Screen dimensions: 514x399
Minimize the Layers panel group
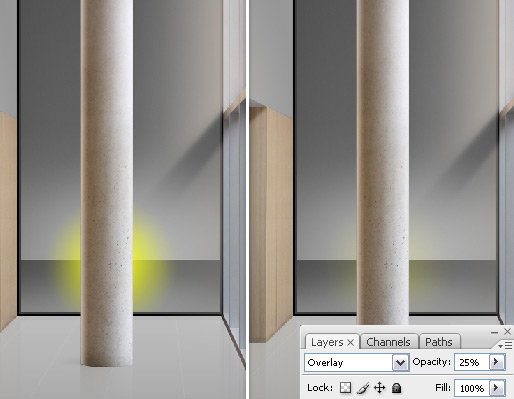494,332
